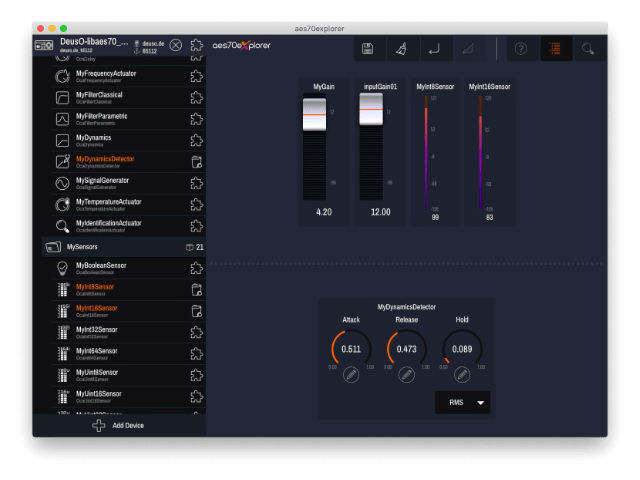The width and height of the screenshot is (640, 480).
Task: Open the RMS dropdown menu
Action: [x=463, y=402]
